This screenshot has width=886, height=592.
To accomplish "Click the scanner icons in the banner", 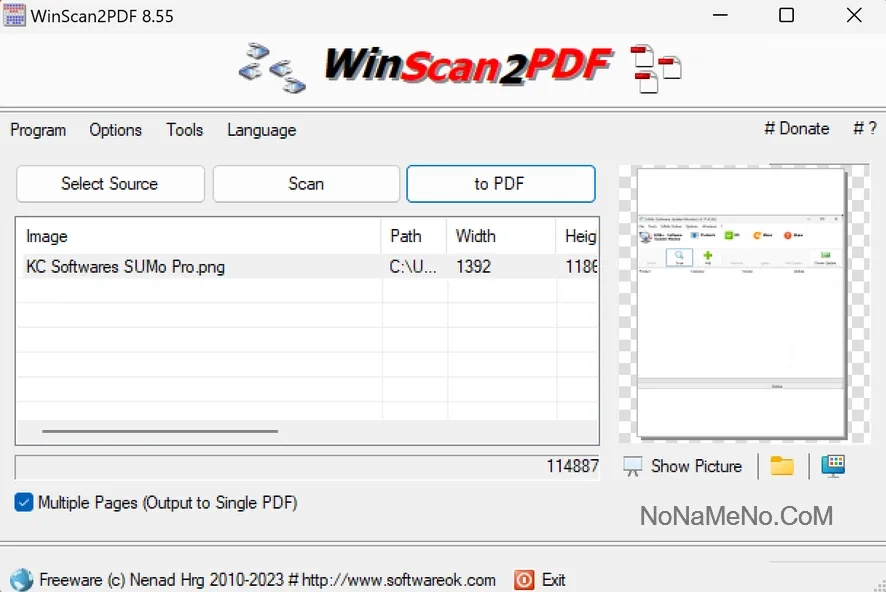I will (272, 67).
